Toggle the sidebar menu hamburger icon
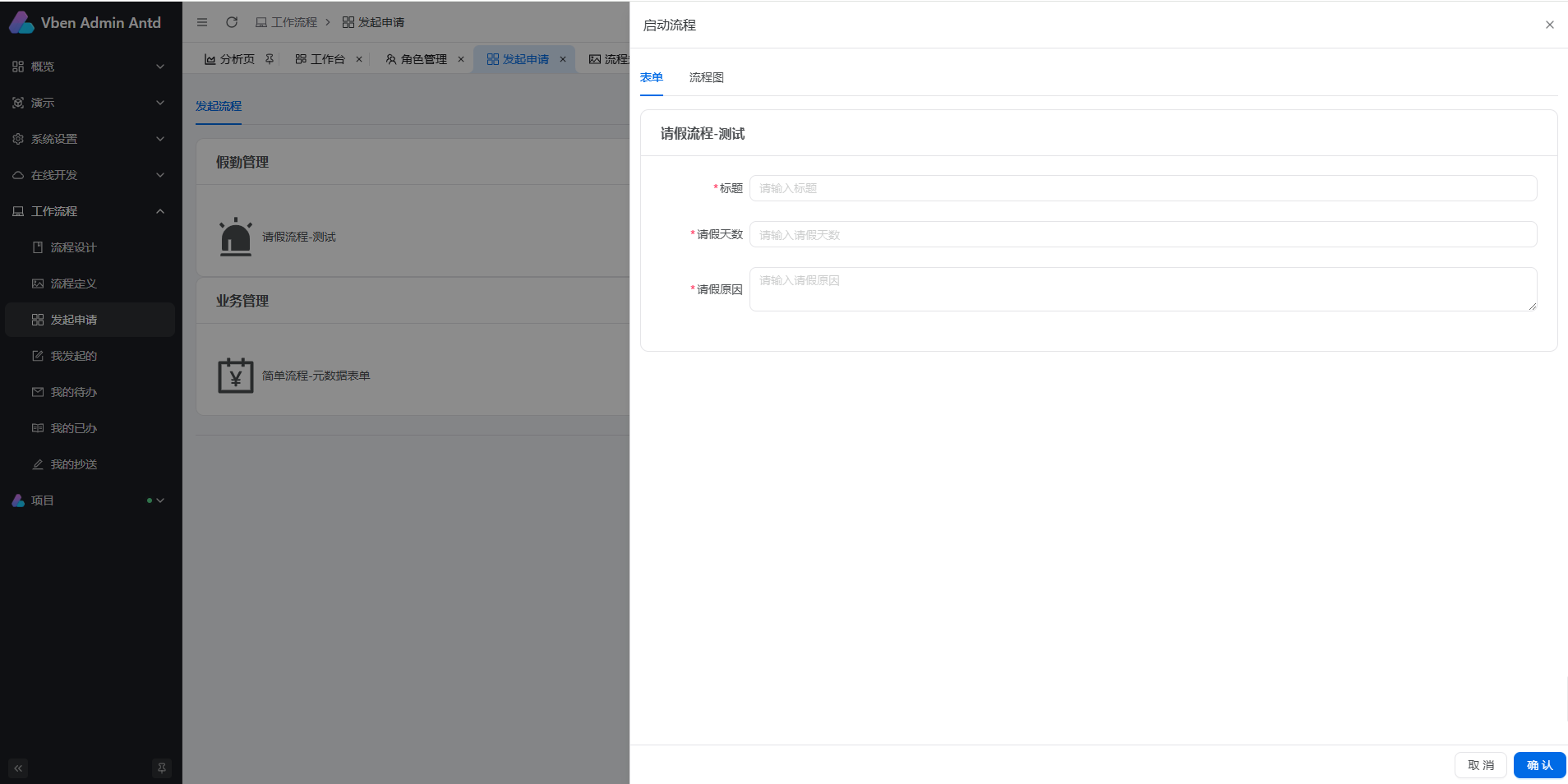 point(202,22)
